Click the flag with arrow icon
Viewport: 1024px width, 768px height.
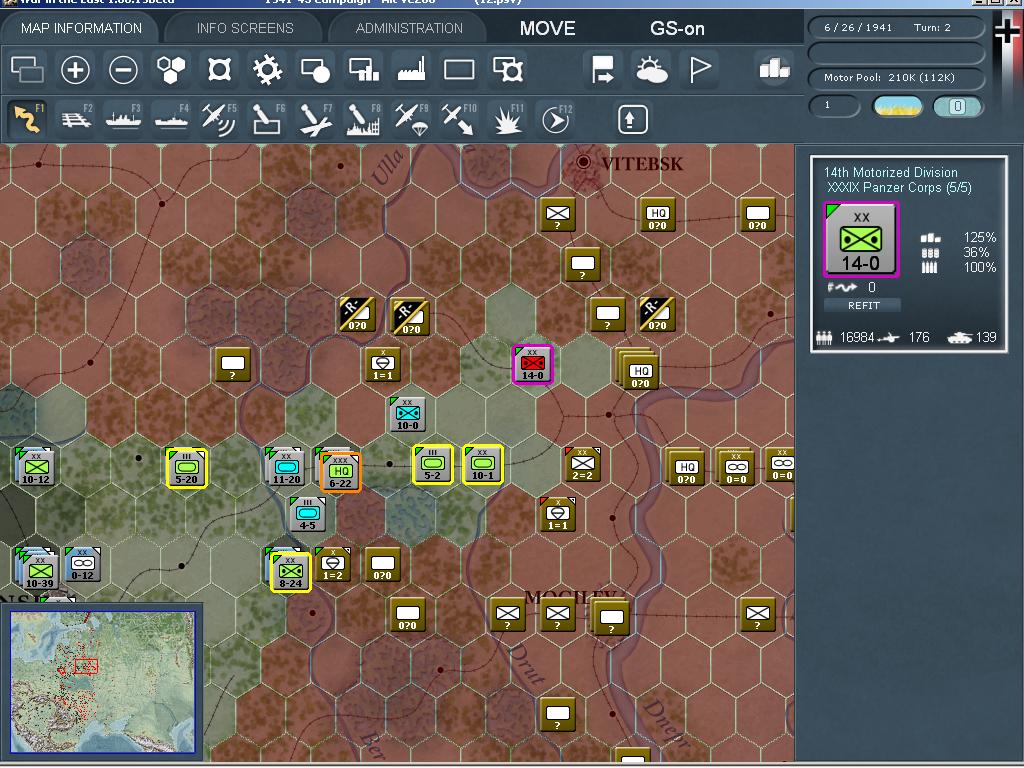pos(603,69)
